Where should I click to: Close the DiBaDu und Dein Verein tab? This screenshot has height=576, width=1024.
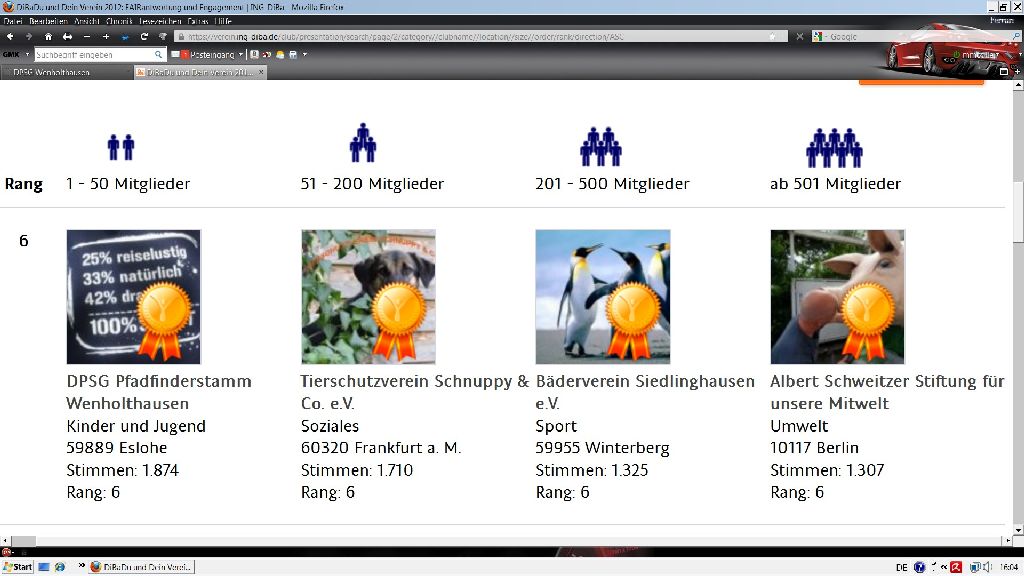coord(261,72)
